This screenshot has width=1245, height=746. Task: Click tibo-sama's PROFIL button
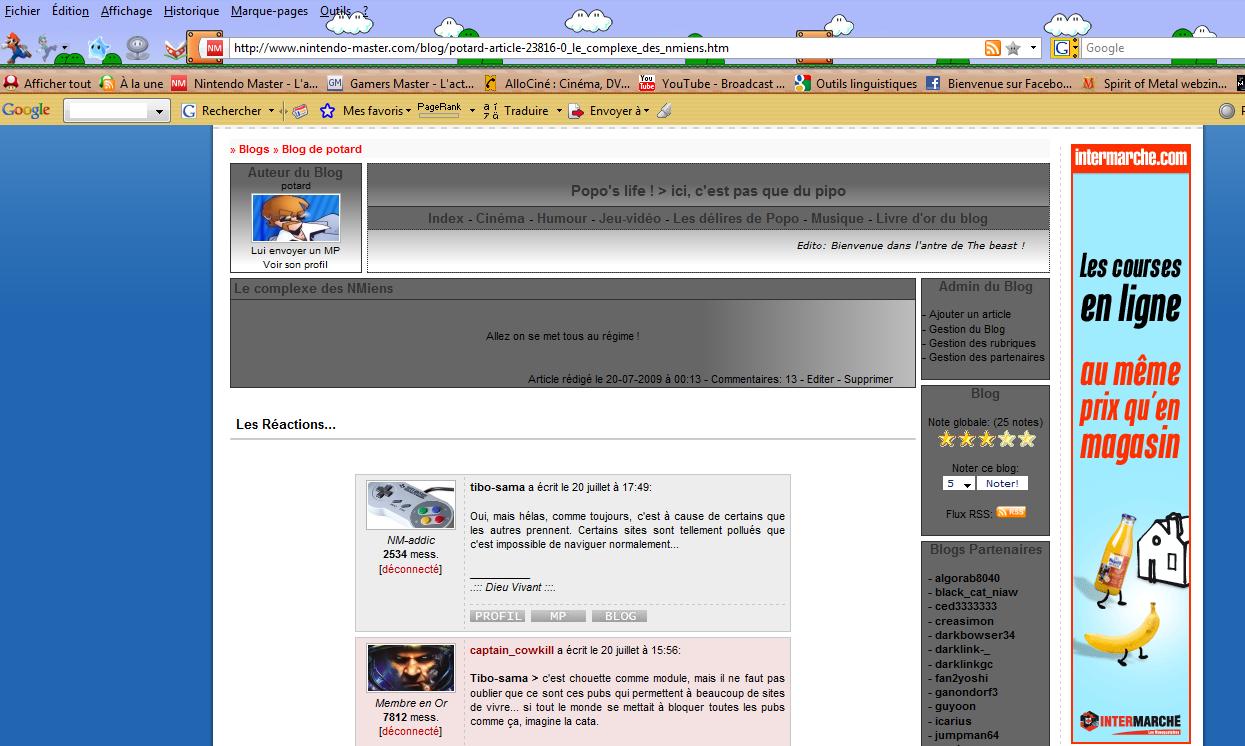pyautogui.click(x=498, y=616)
